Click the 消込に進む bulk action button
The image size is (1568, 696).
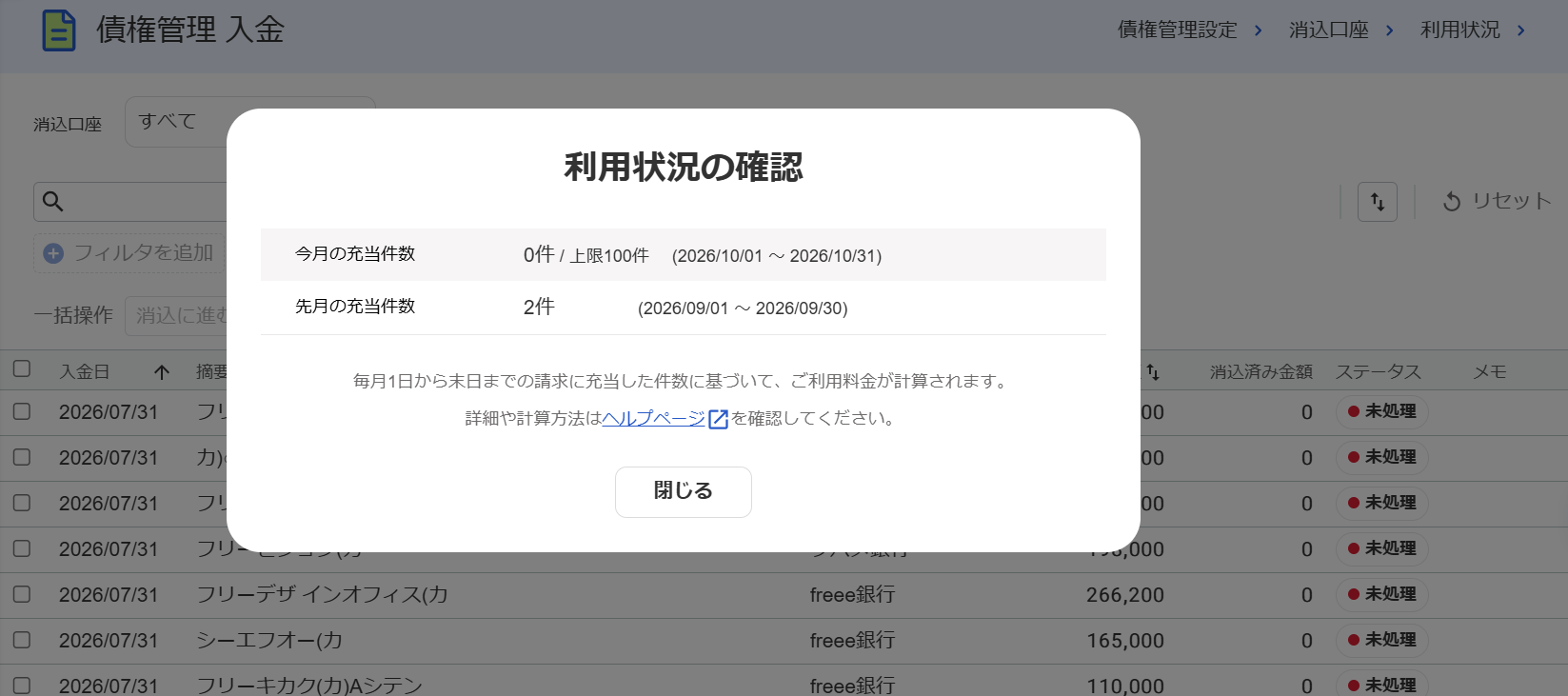pyautogui.click(x=181, y=315)
